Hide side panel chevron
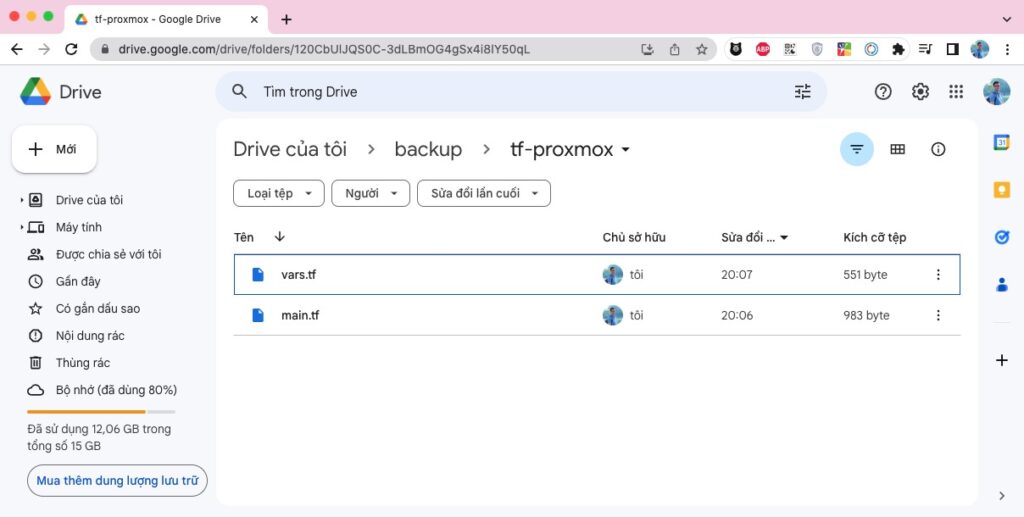1024x517 pixels. (1002, 496)
